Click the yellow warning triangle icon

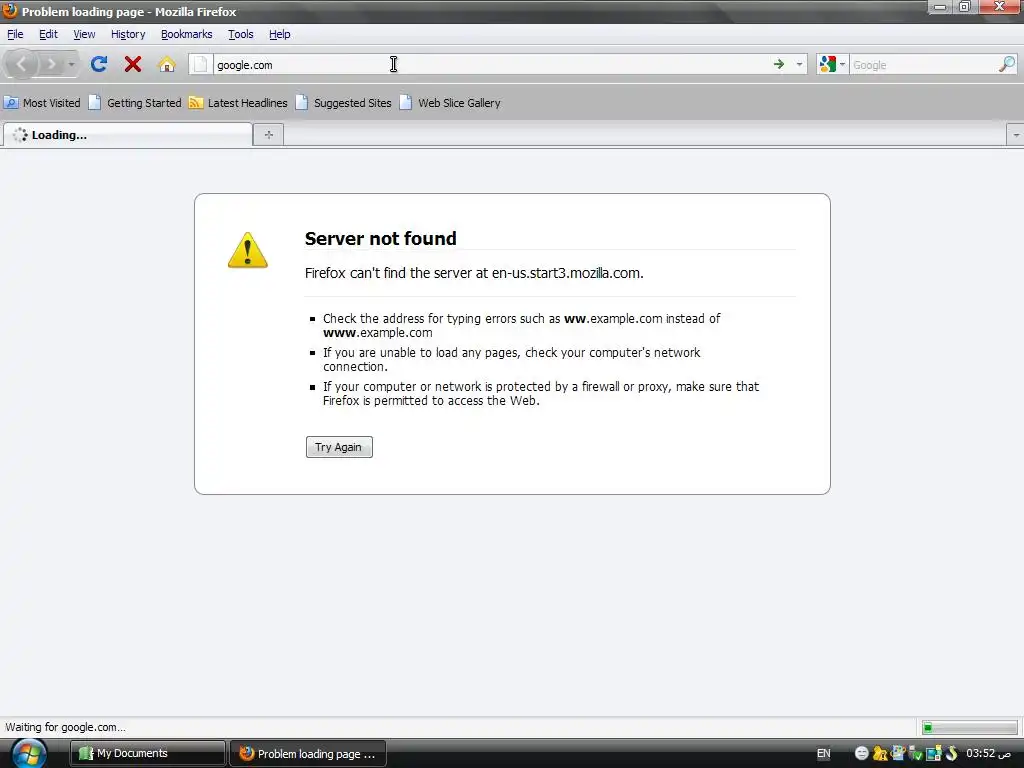tap(248, 250)
